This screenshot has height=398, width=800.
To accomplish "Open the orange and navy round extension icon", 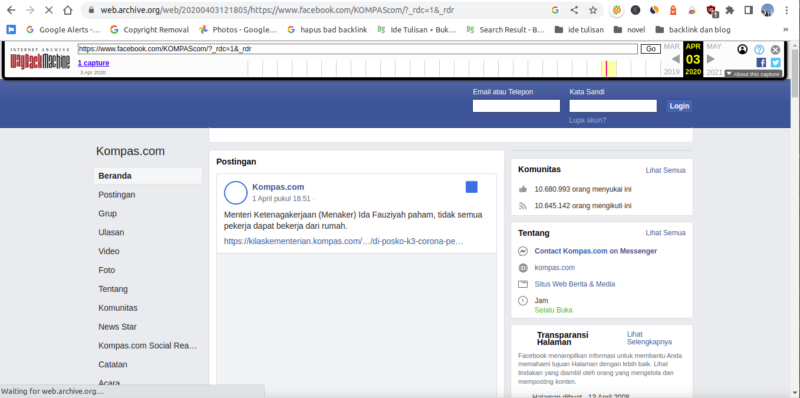I will [x=654, y=10].
